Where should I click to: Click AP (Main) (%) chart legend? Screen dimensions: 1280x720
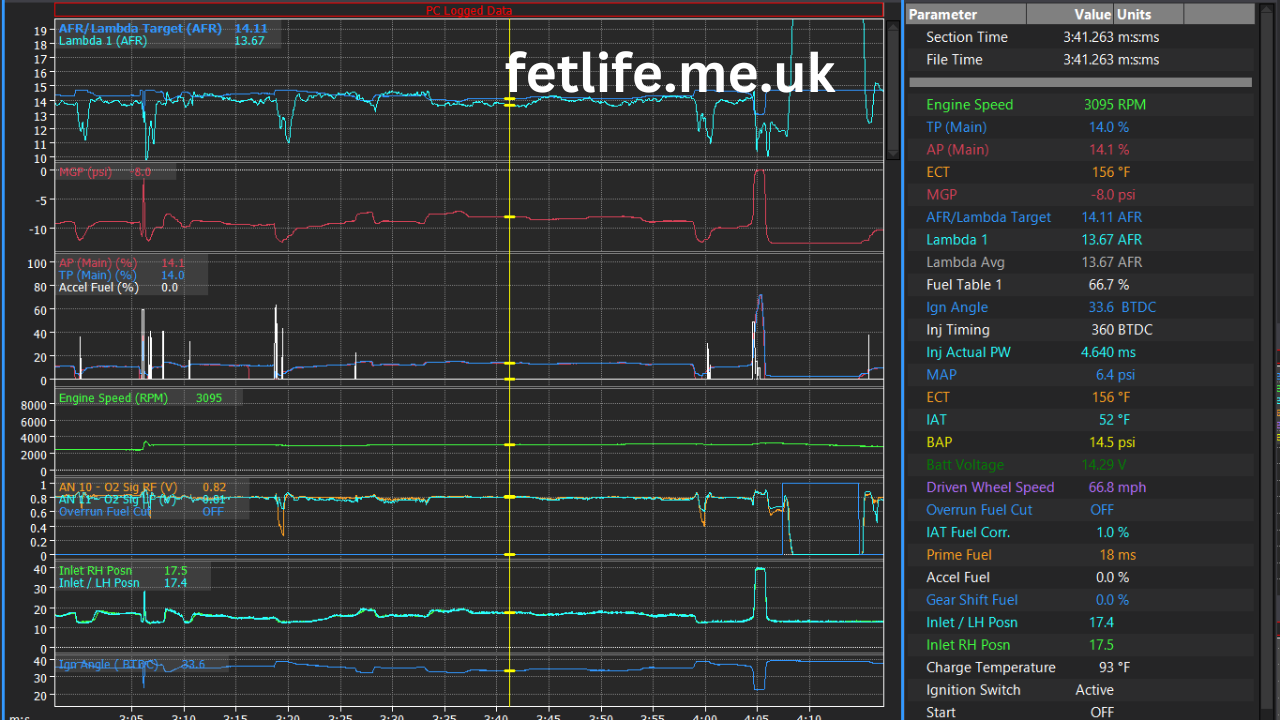point(97,263)
